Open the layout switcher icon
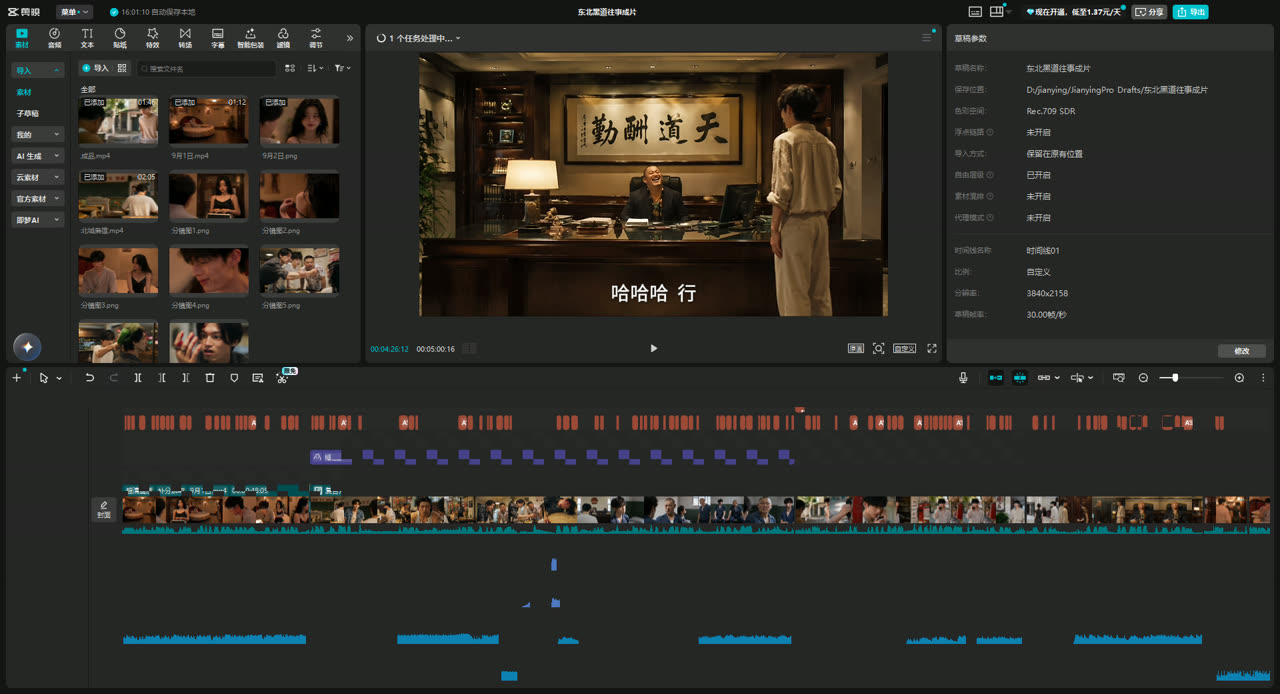 tap(999, 12)
